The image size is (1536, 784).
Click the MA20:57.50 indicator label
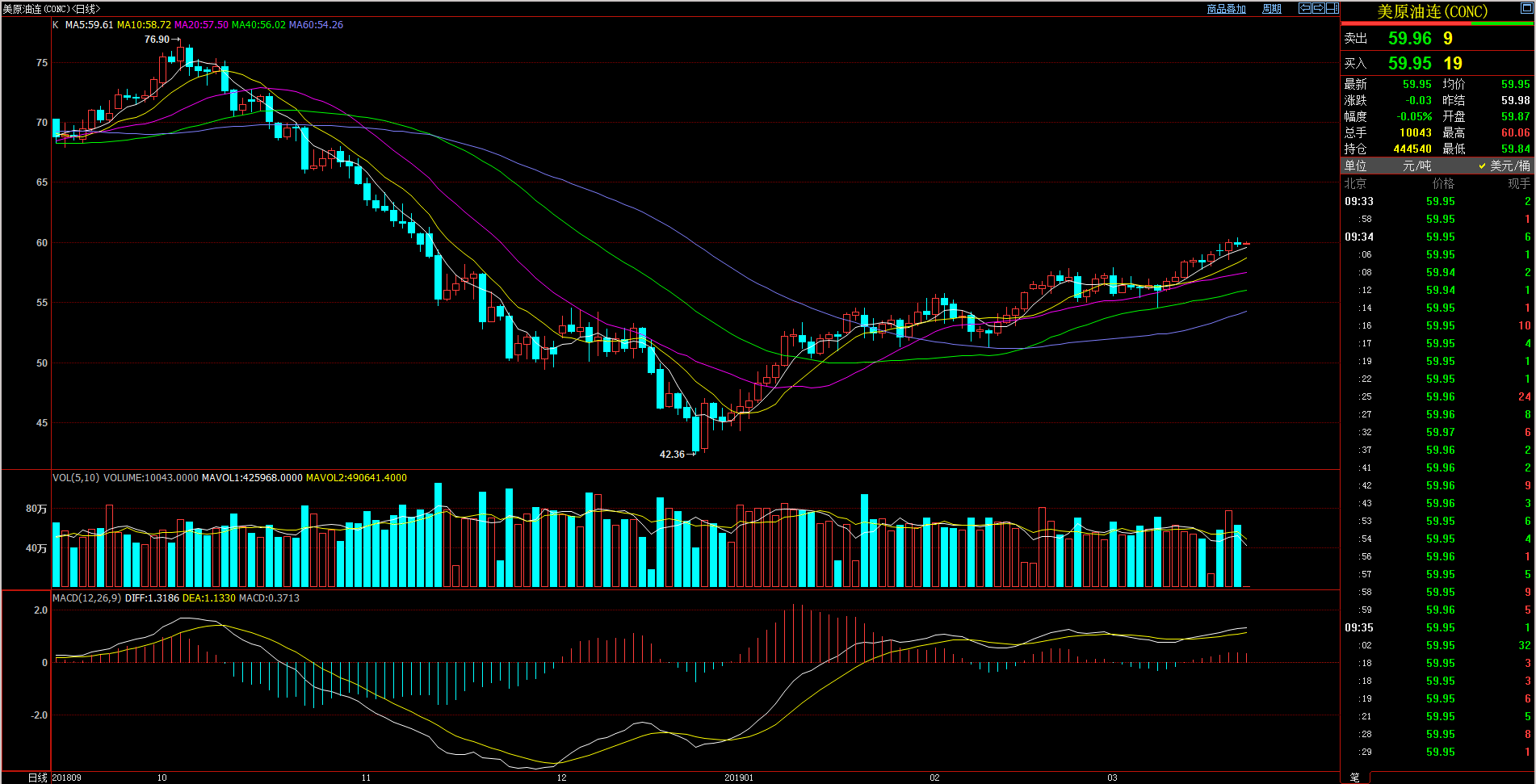201,25
